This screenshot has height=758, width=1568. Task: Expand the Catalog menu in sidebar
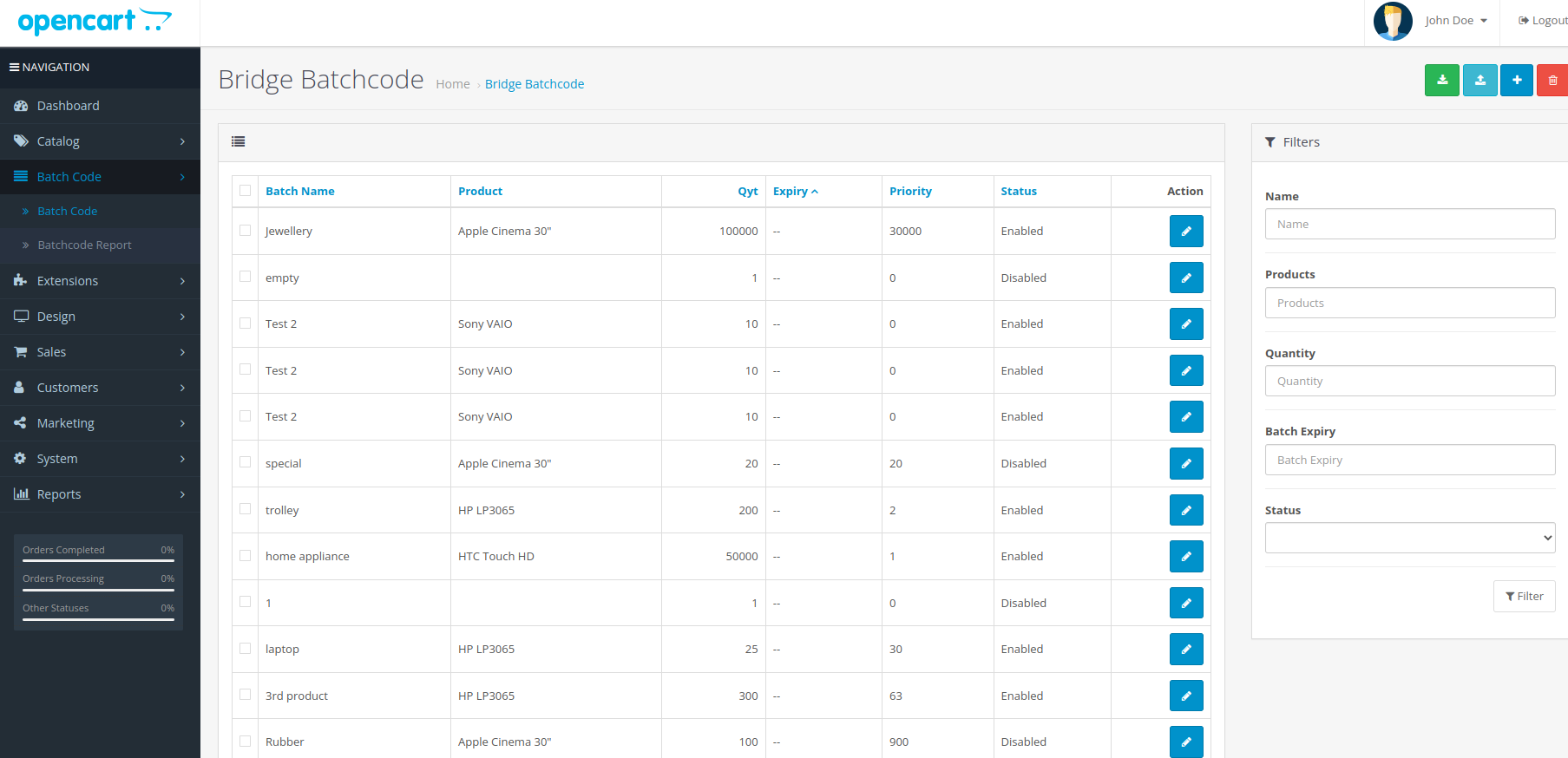click(x=100, y=141)
